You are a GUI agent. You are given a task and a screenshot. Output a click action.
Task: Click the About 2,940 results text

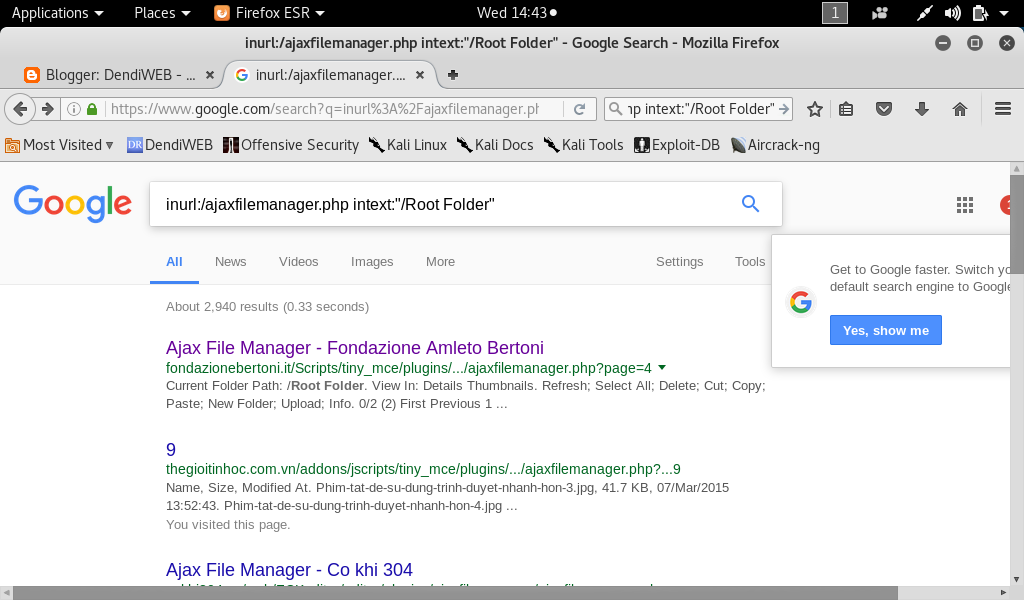point(267,307)
